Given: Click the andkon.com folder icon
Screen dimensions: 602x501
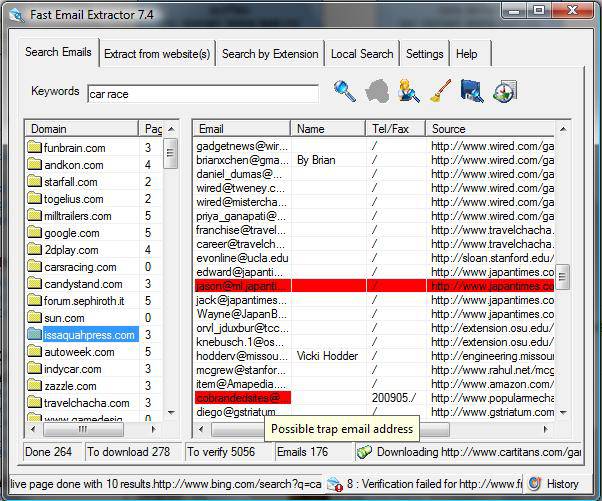Looking at the screenshot, I should (x=35, y=164).
